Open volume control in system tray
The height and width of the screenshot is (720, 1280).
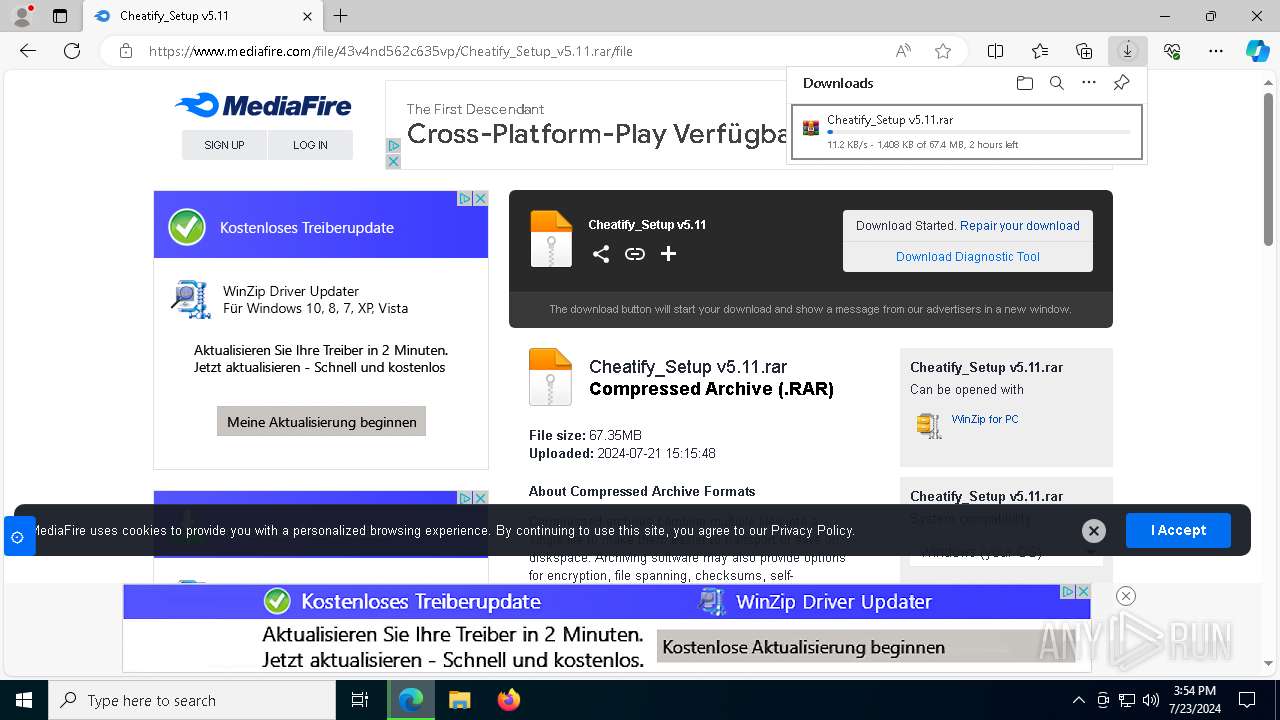[x=1151, y=700]
